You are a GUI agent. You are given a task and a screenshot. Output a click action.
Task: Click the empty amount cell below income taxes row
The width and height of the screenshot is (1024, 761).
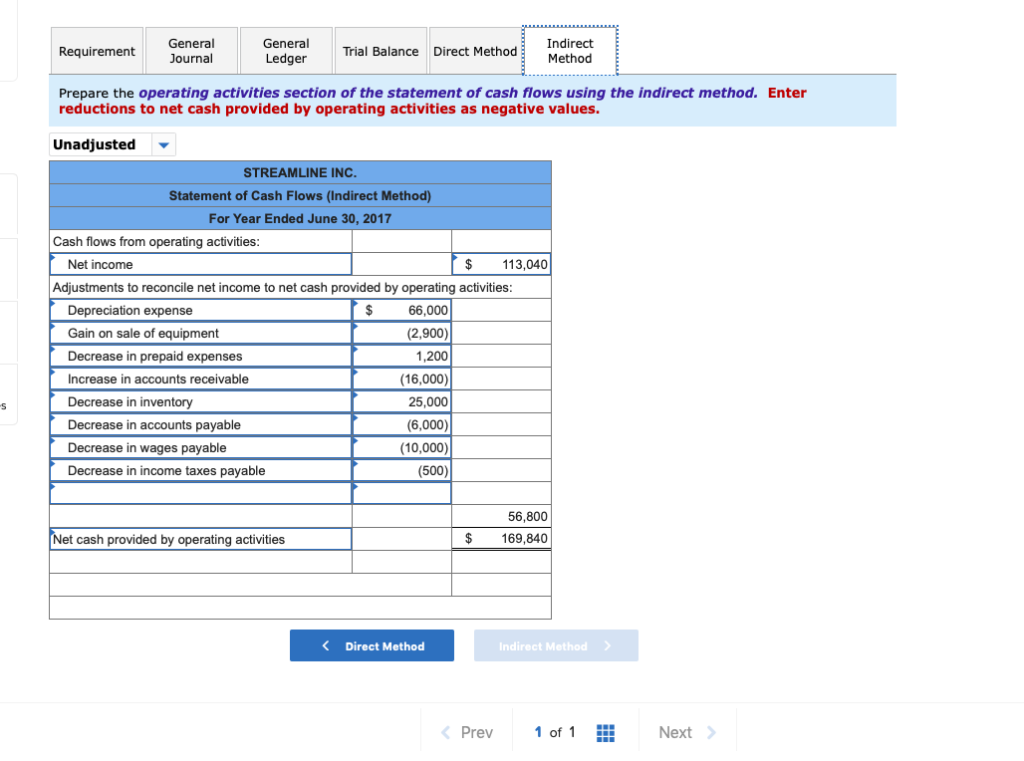tap(401, 492)
